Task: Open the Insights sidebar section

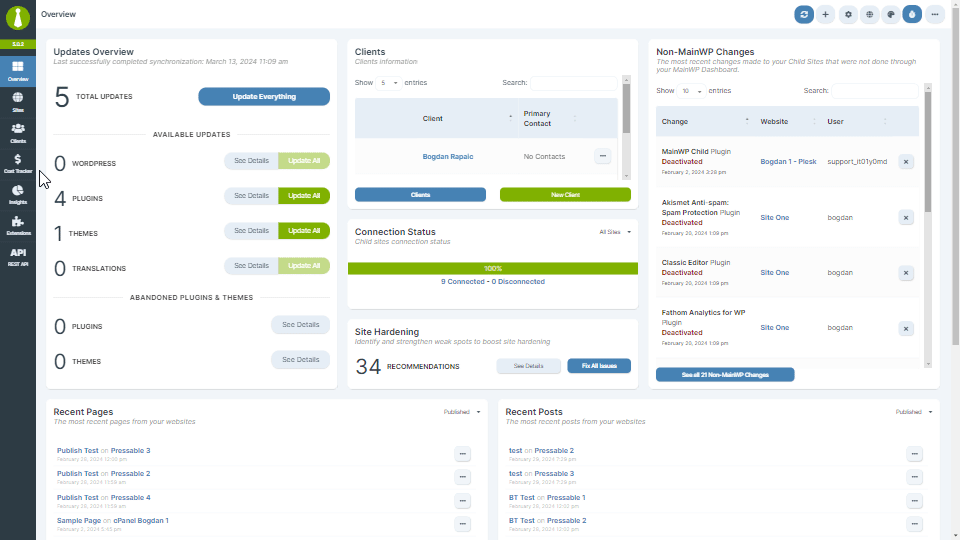Action: click(x=18, y=194)
